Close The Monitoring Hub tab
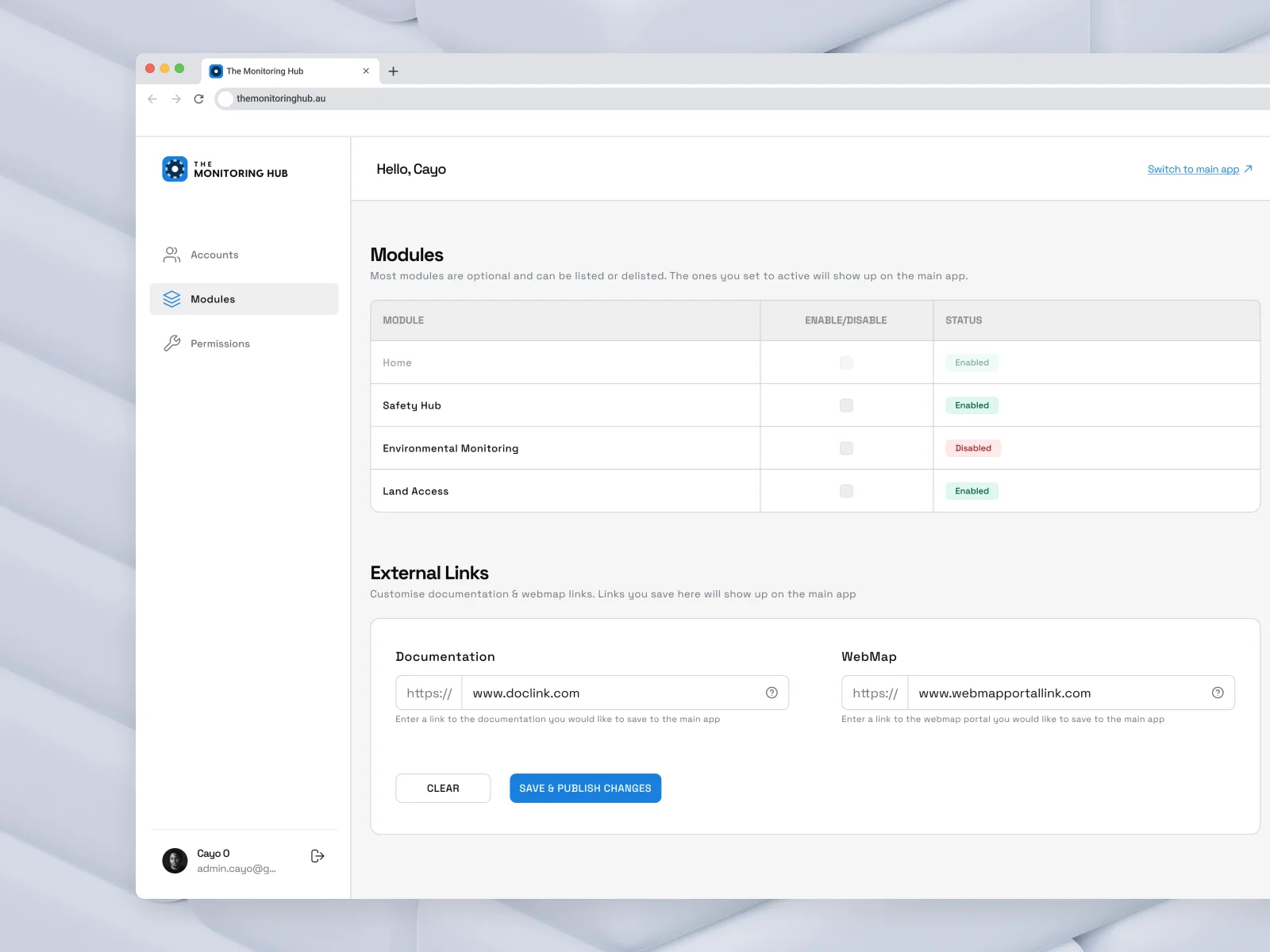 tap(366, 71)
